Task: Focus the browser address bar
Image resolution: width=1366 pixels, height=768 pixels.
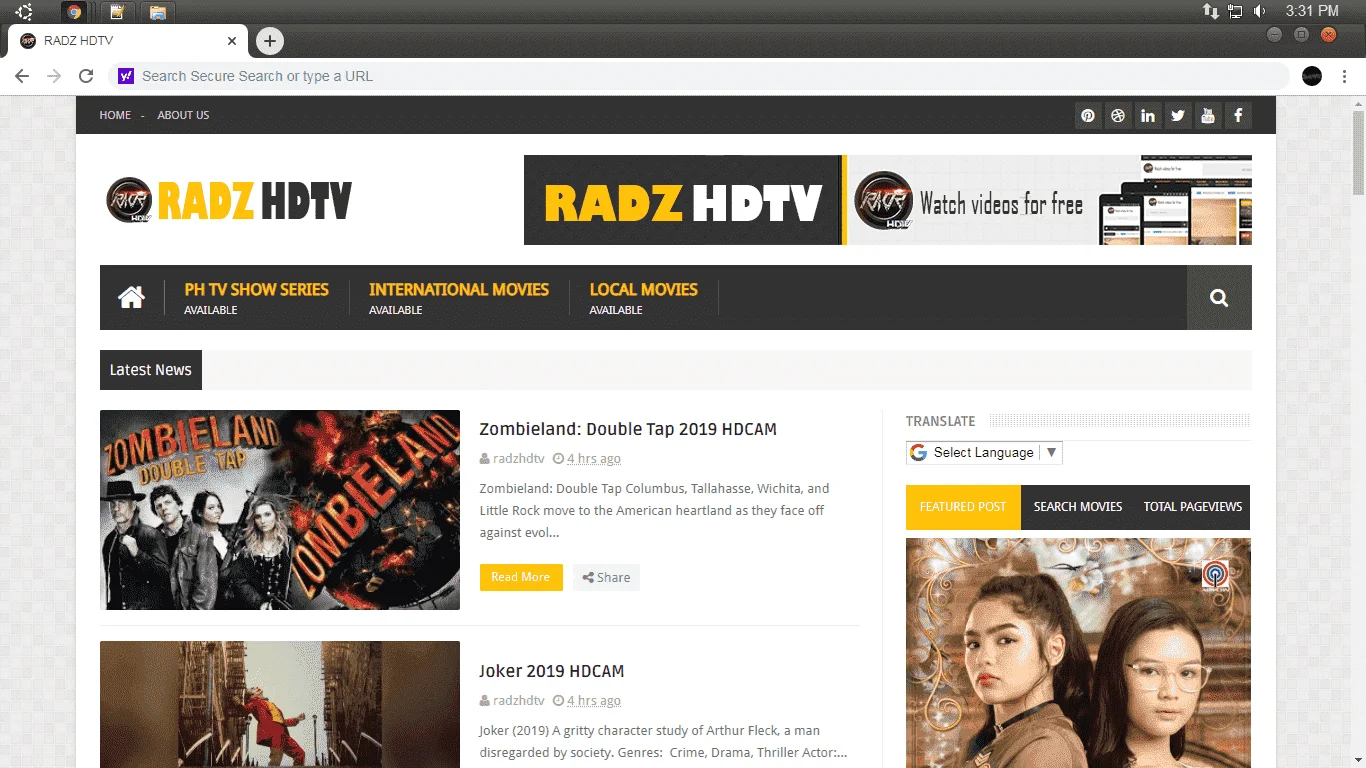Action: (x=700, y=76)
